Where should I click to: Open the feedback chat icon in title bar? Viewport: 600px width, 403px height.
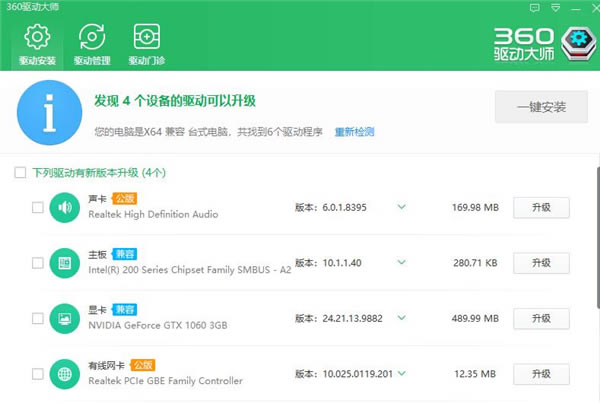point(535,8)
